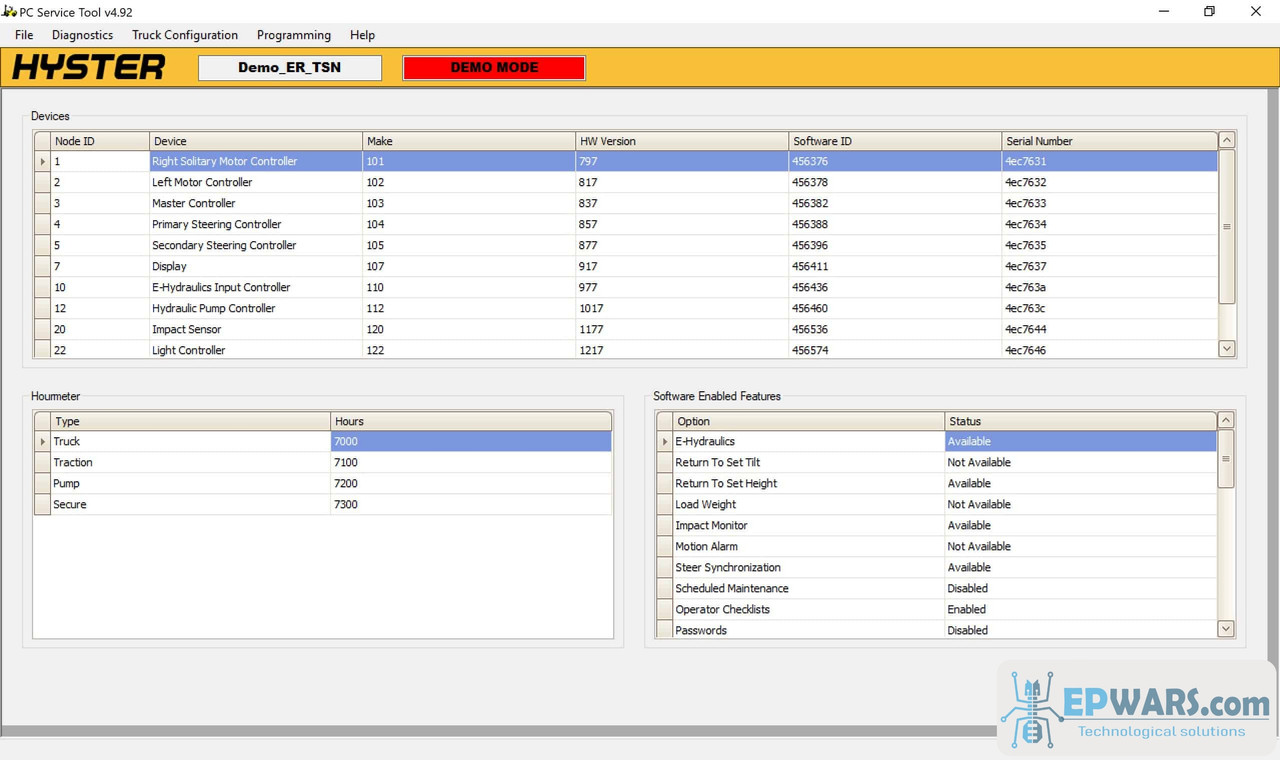Select the Secondary Steering Controller device
Image resolution: width=1280 pixels, height=760 pixels.
(x=626, y=245)
